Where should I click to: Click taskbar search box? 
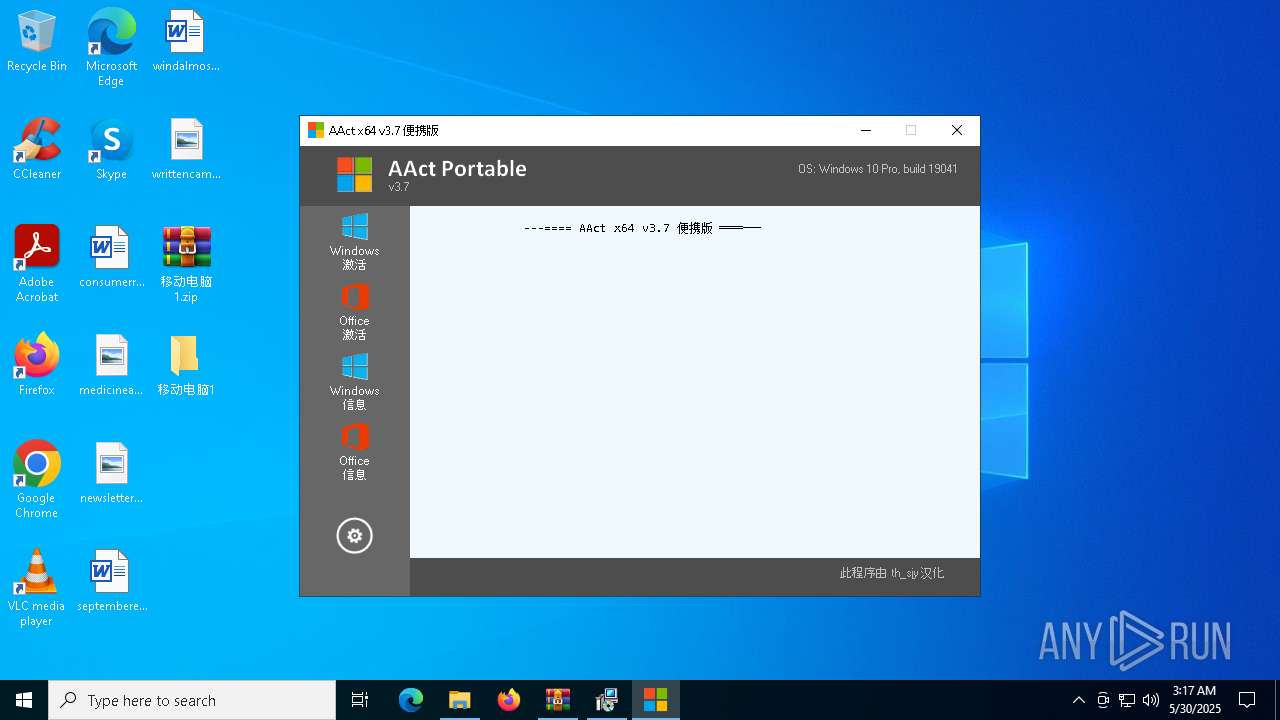tap(192, 700)
